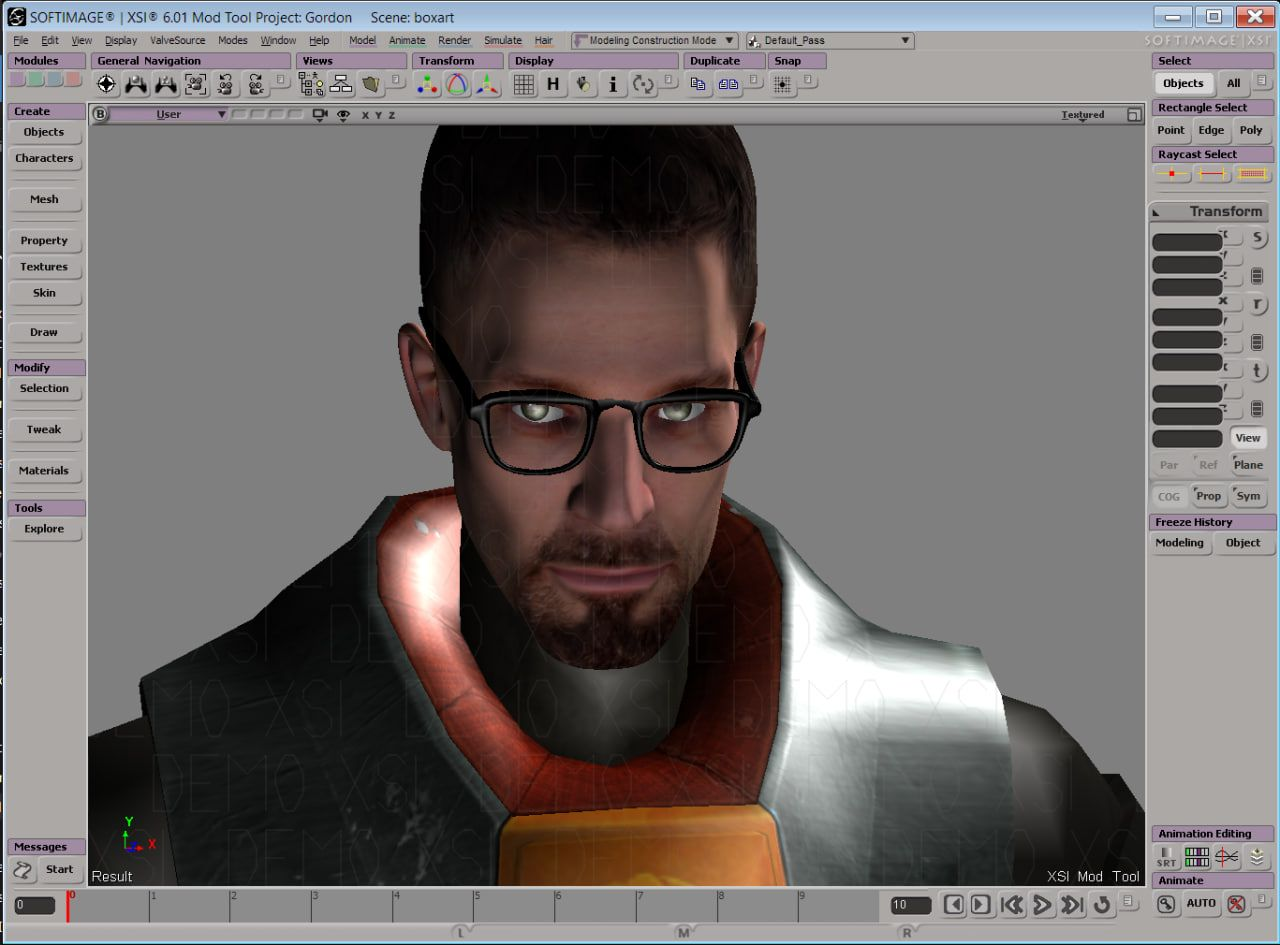Toggle the loop playback button
The image size is (1280, 945).
1102,905
